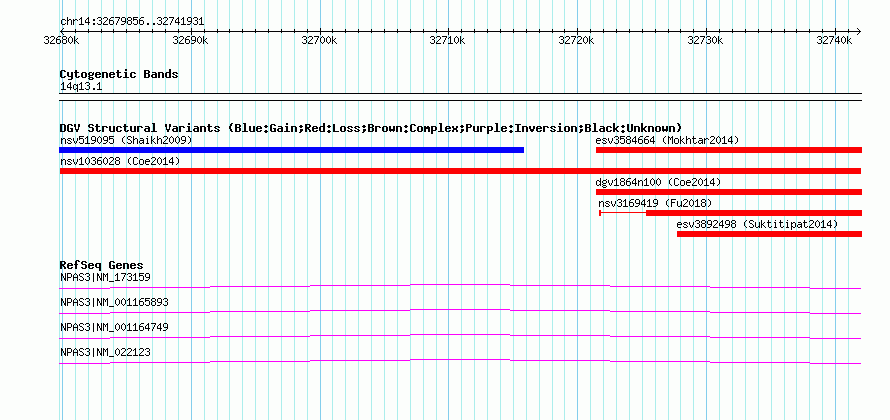Click the red esv3584664 variant bar
890x420 pixels.
point(729,150)
